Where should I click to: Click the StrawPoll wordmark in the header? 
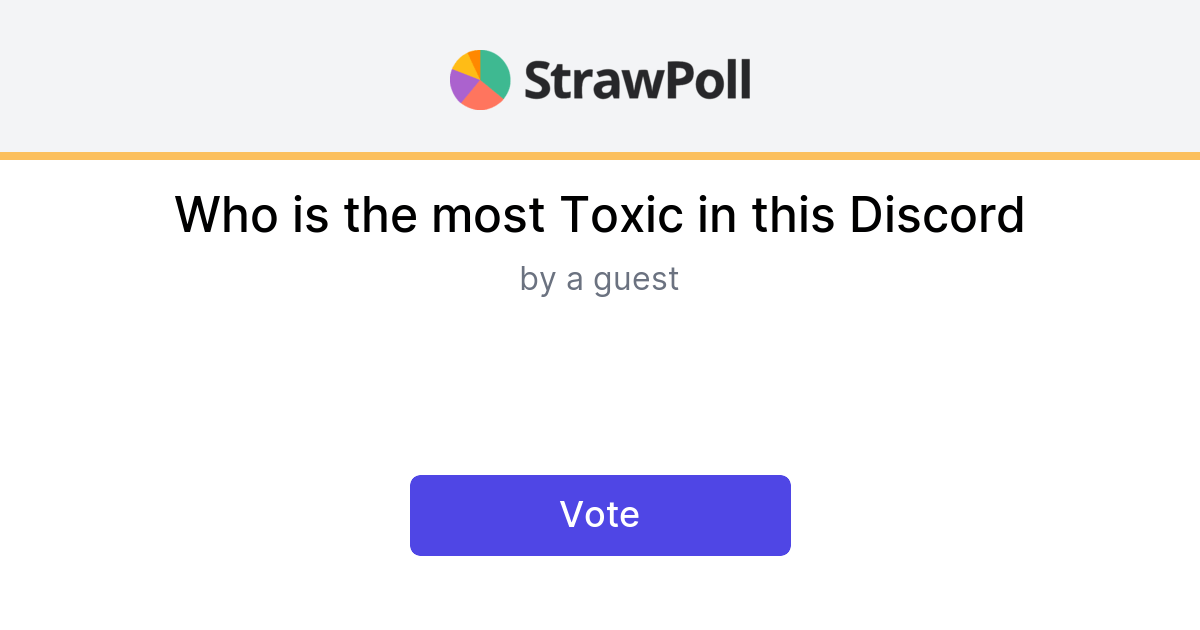pyautogui.click(x=635, y=79)
